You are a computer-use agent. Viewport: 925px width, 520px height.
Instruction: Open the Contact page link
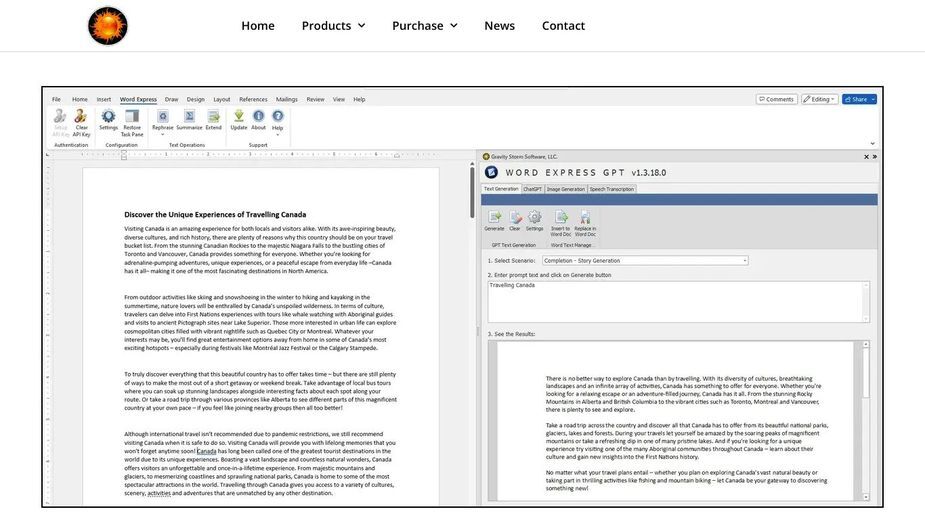click(563, 25)
